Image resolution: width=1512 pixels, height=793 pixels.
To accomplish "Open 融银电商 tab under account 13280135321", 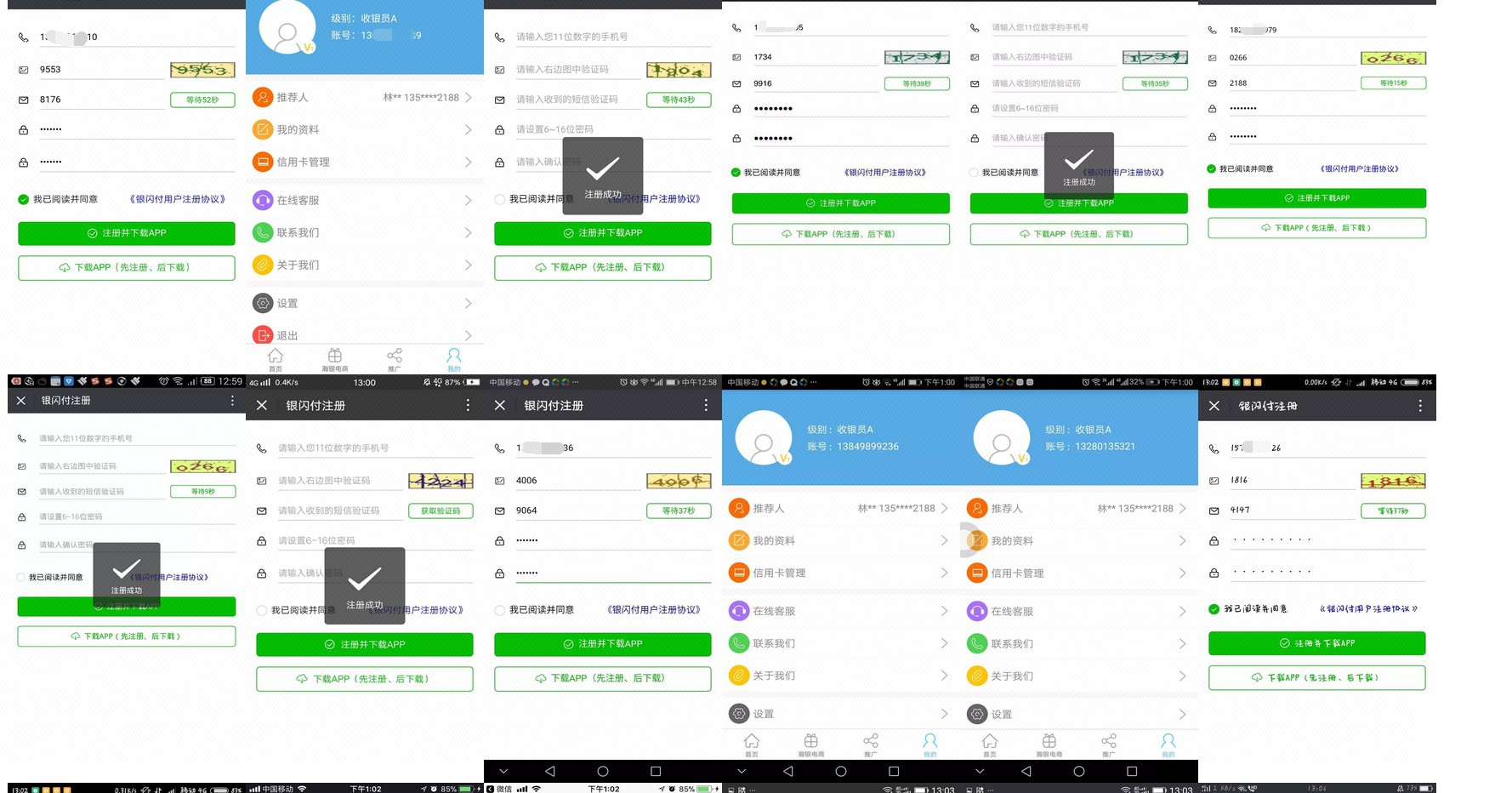I will tap(1049, 745).
